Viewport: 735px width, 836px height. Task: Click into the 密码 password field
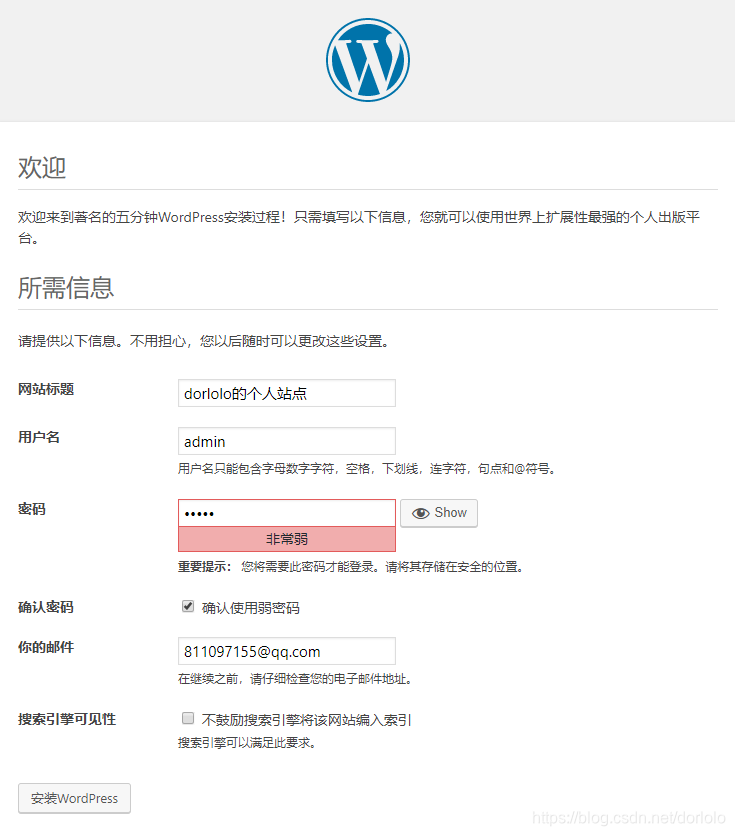click(x=287, y=513)
